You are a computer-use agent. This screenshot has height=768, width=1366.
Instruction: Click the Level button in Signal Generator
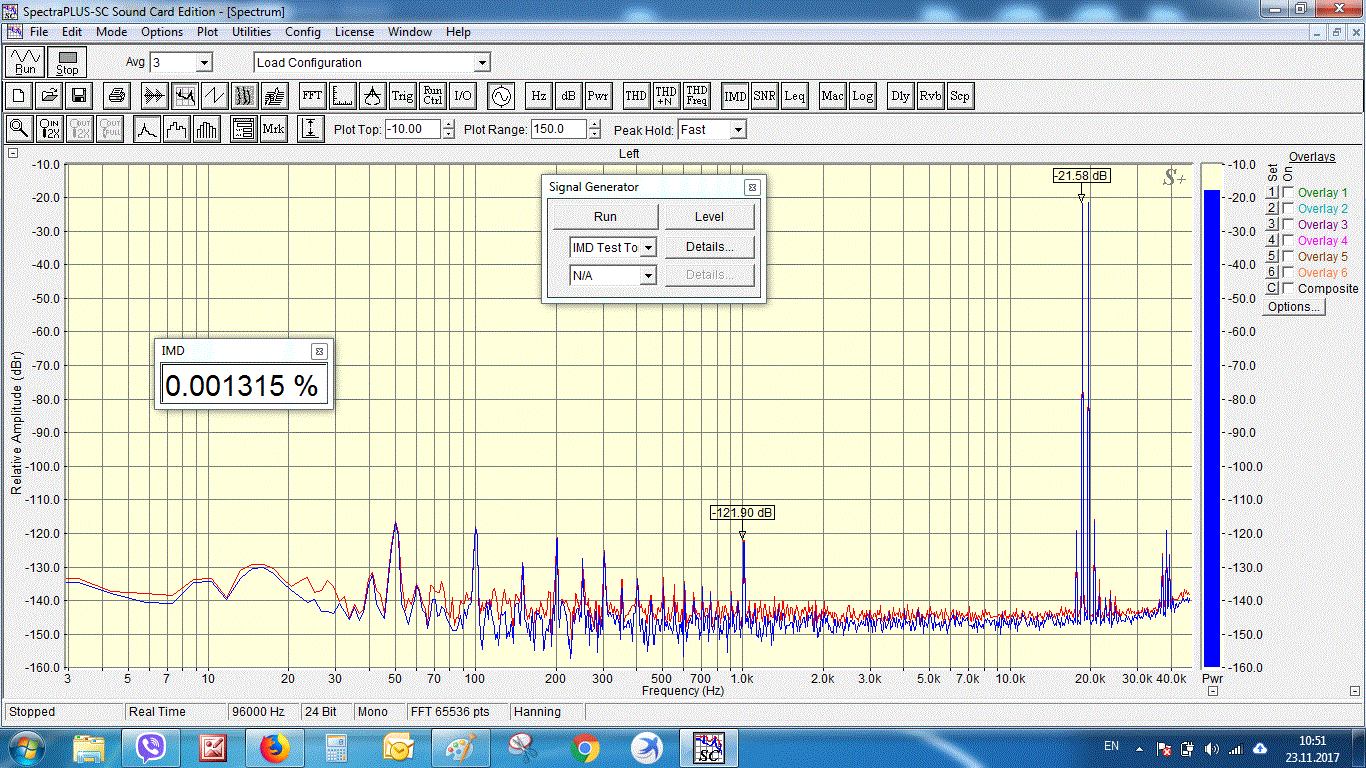pyautogui.click(x=709, y=217)
